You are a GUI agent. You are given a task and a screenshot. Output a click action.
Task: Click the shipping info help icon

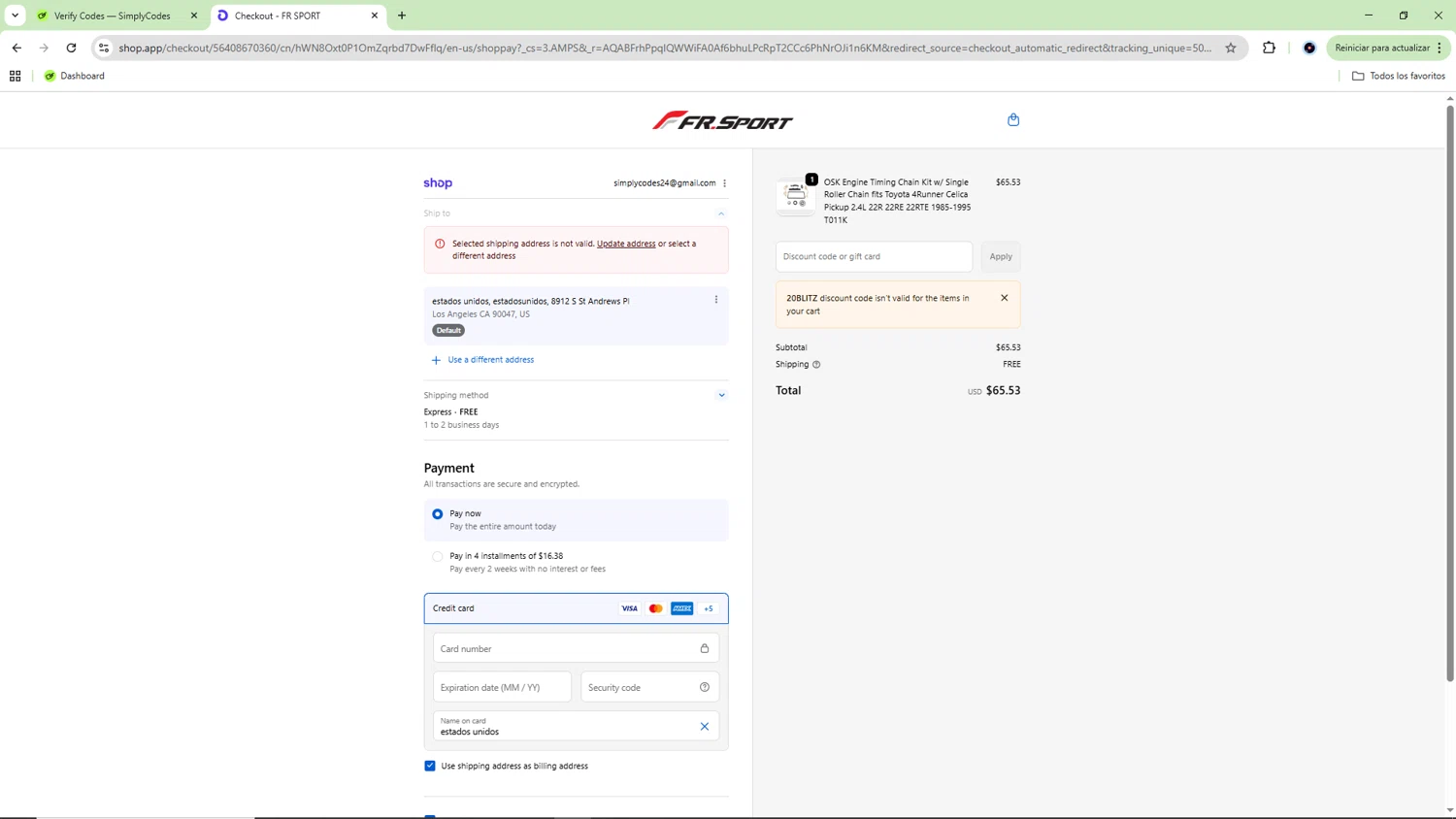[816, 365]
